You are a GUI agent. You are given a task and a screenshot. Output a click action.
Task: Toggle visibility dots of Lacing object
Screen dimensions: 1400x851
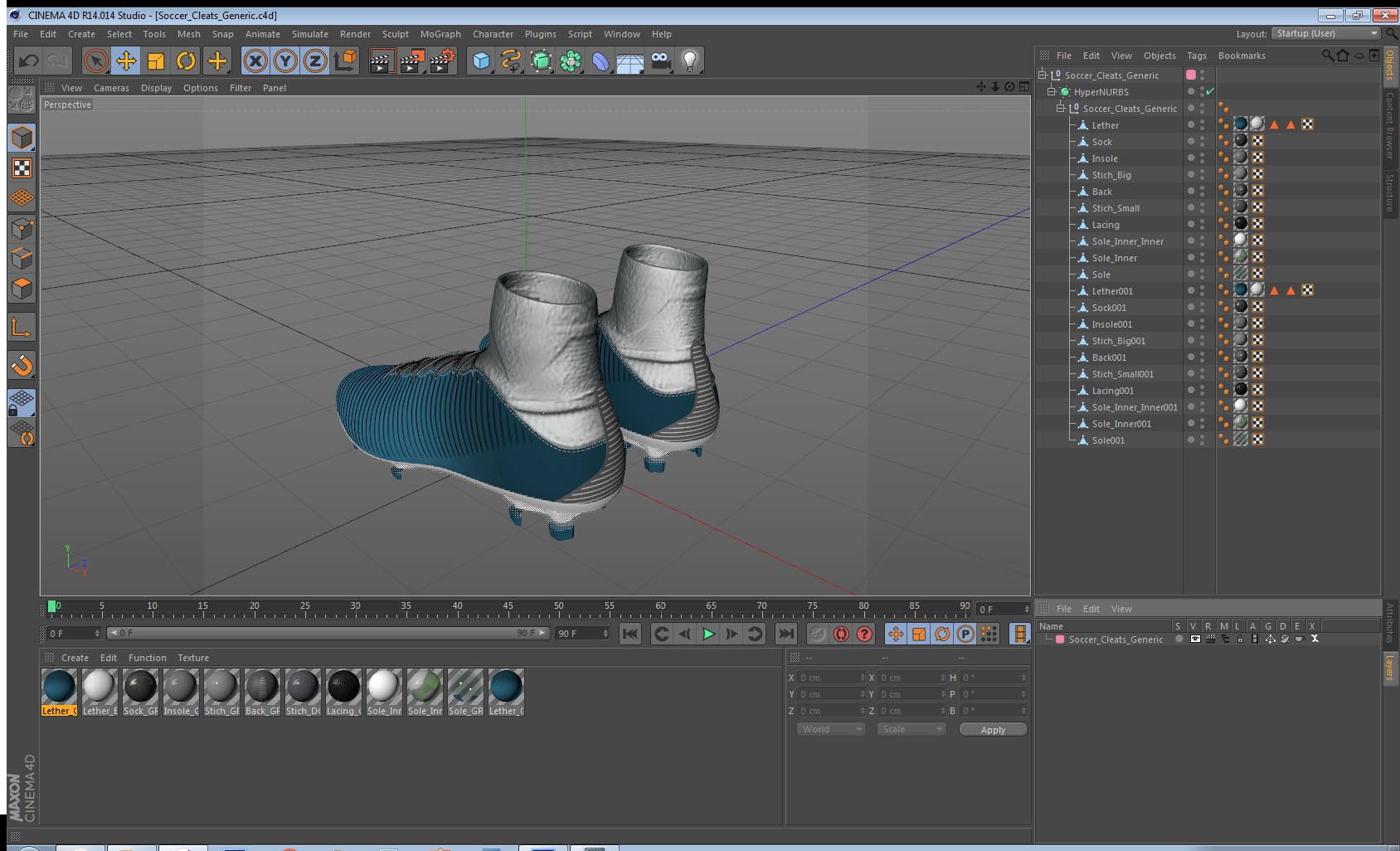(1202, 224)
